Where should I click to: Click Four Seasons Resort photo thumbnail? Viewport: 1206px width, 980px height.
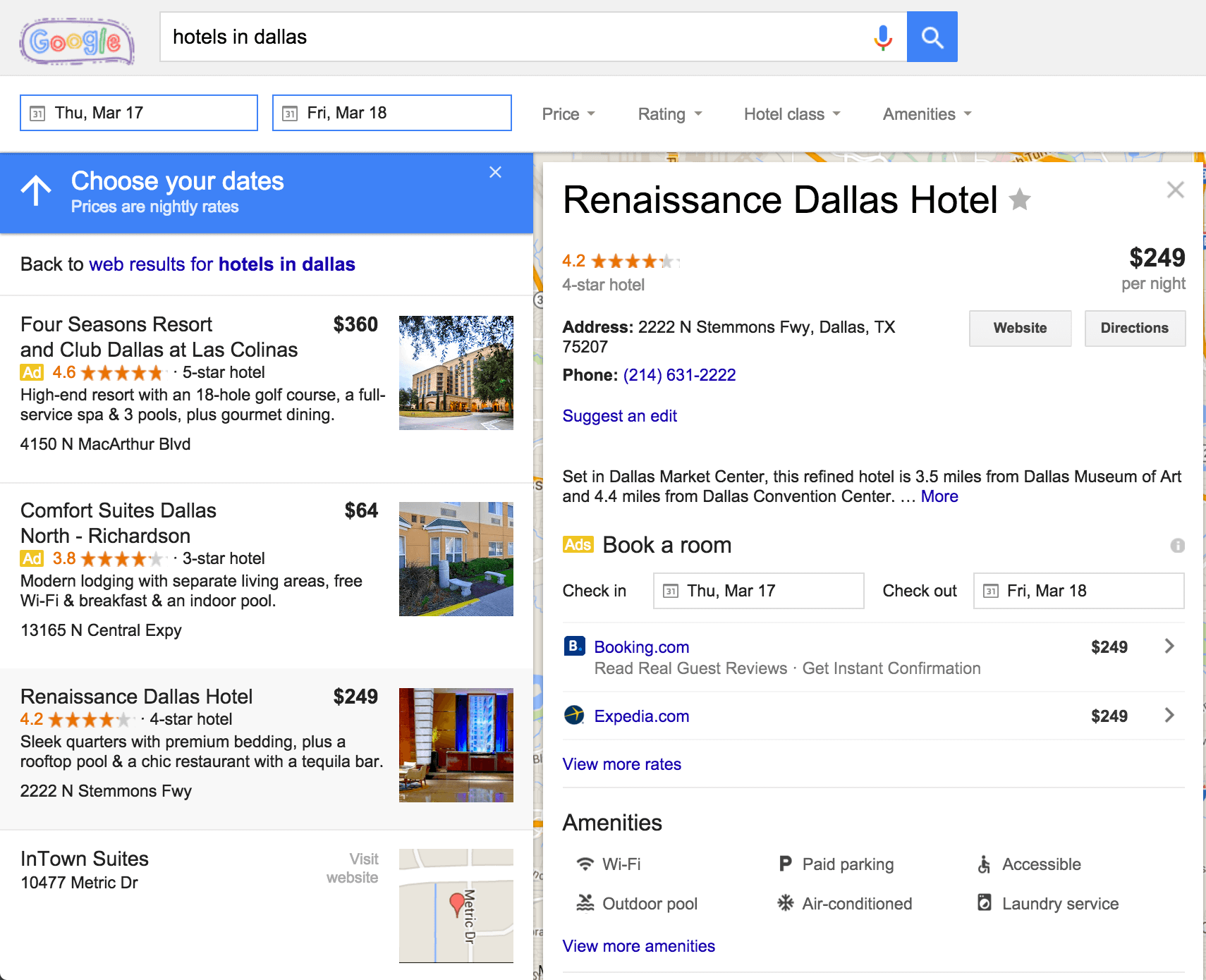(456, 373)
